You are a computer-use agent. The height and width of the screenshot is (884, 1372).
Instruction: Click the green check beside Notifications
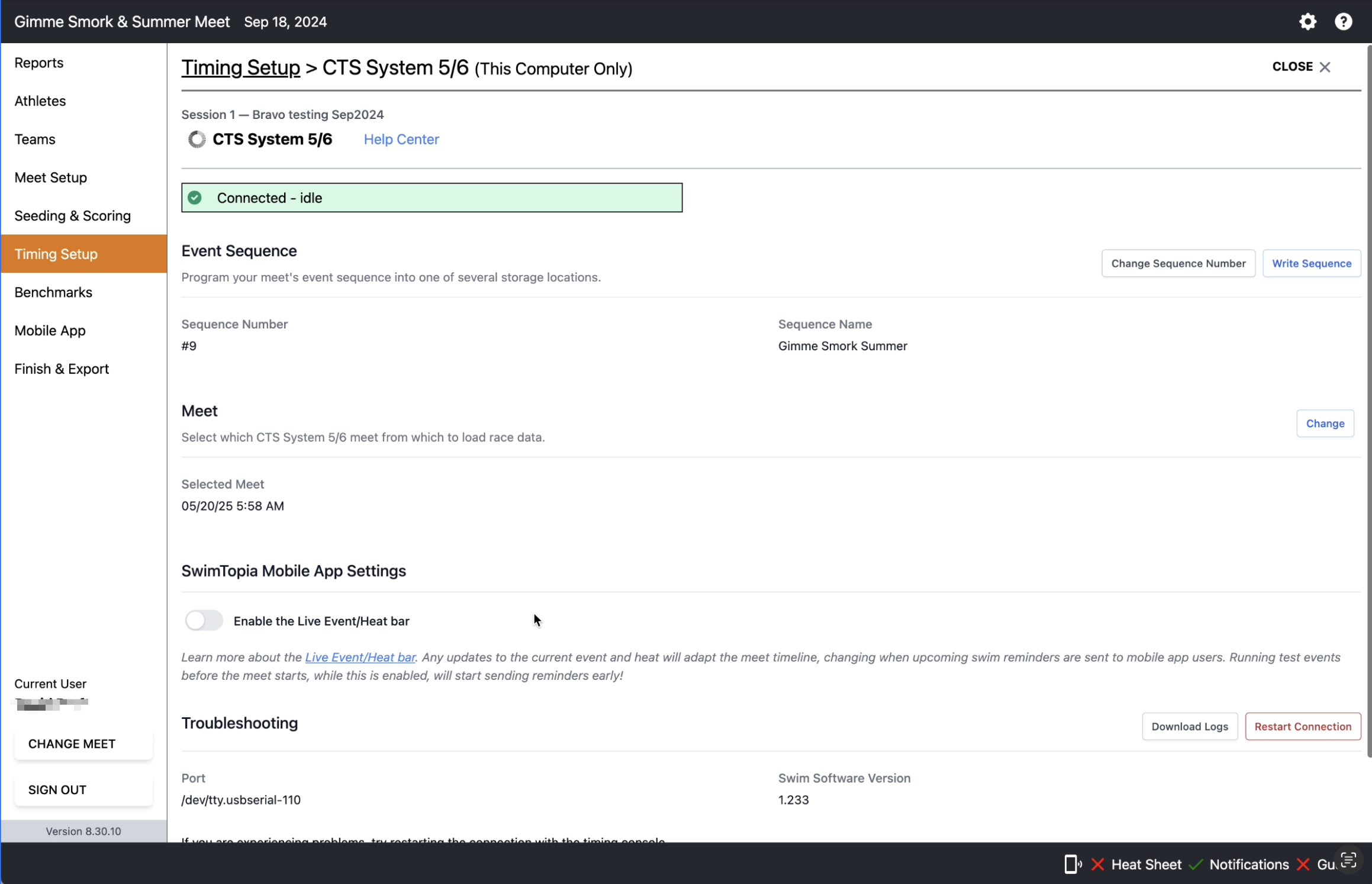click(1195, 864)
